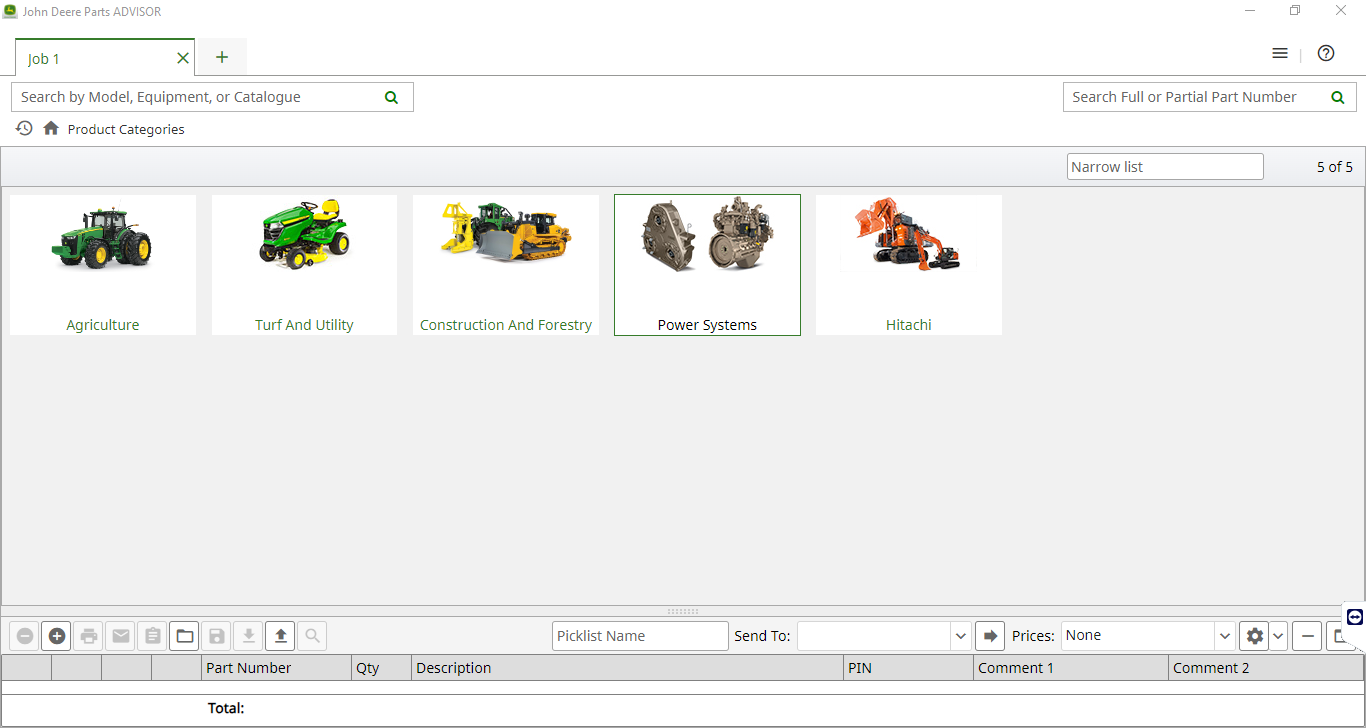Click Product Categories breadcrumb
The image size is (1366, 728).
(x=126, y=129)
